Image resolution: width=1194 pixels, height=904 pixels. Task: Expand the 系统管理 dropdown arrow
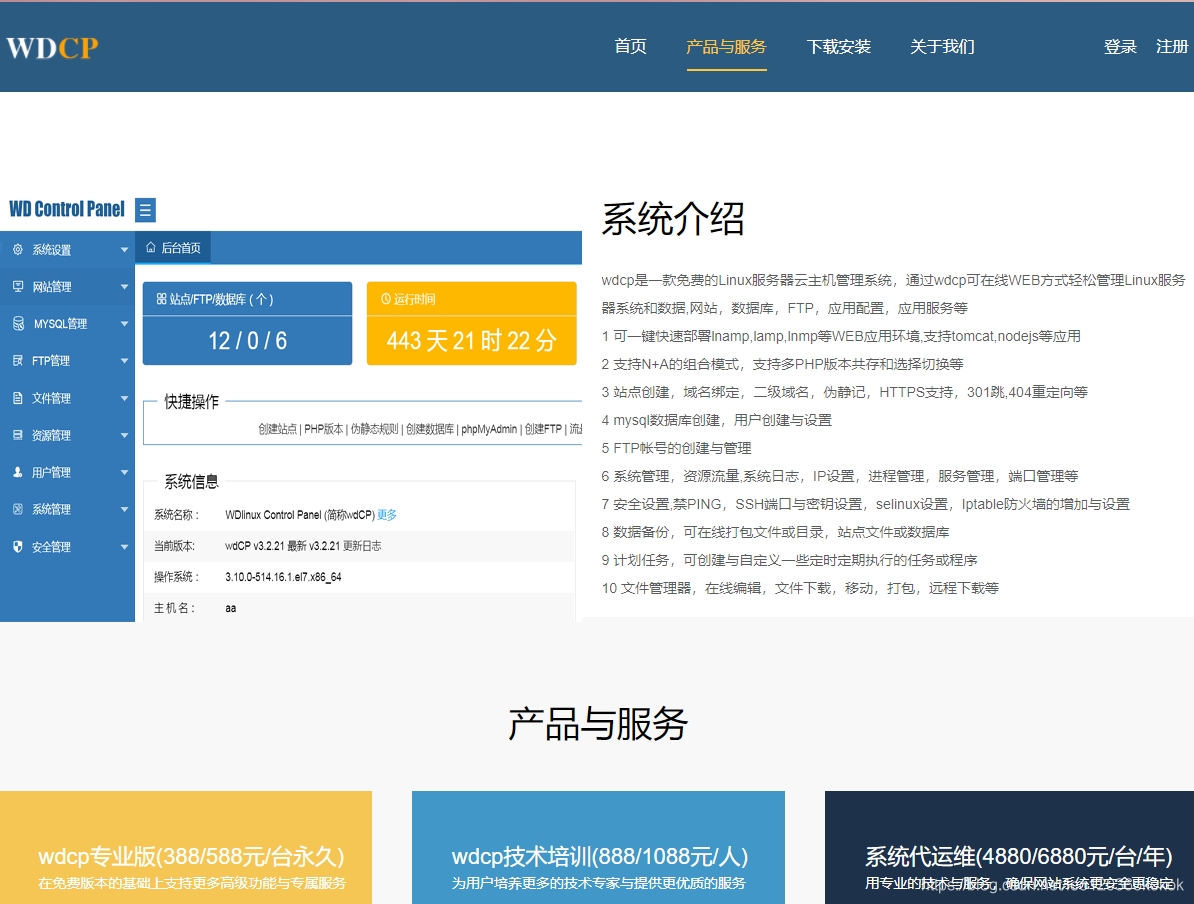124,509
